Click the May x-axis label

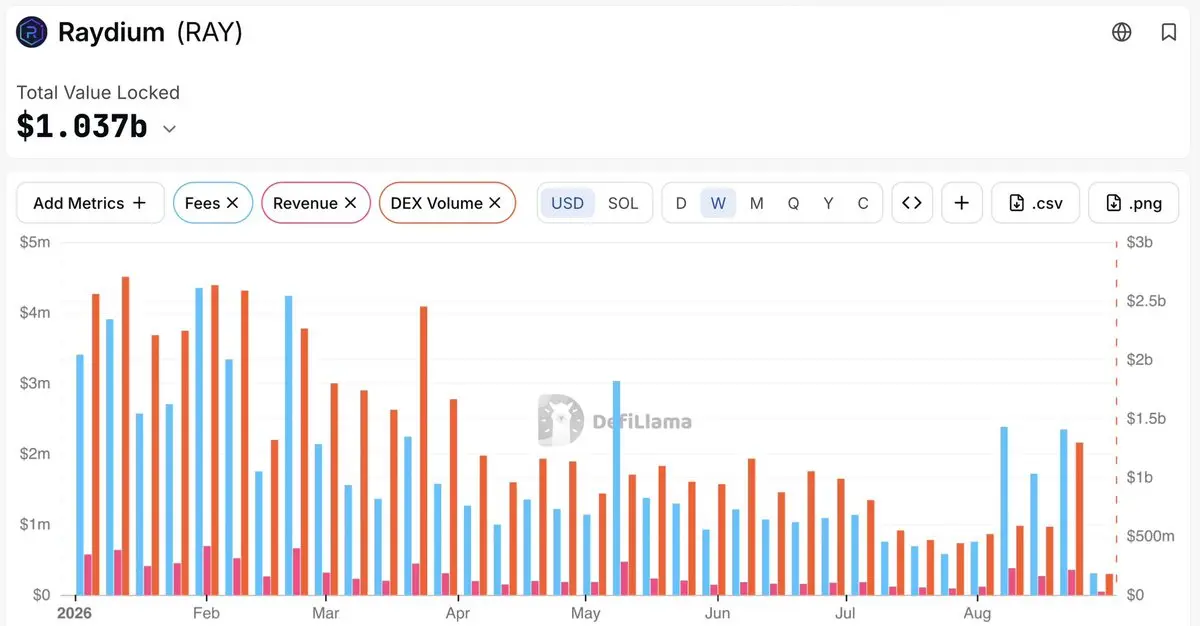[x=586, y=612]
